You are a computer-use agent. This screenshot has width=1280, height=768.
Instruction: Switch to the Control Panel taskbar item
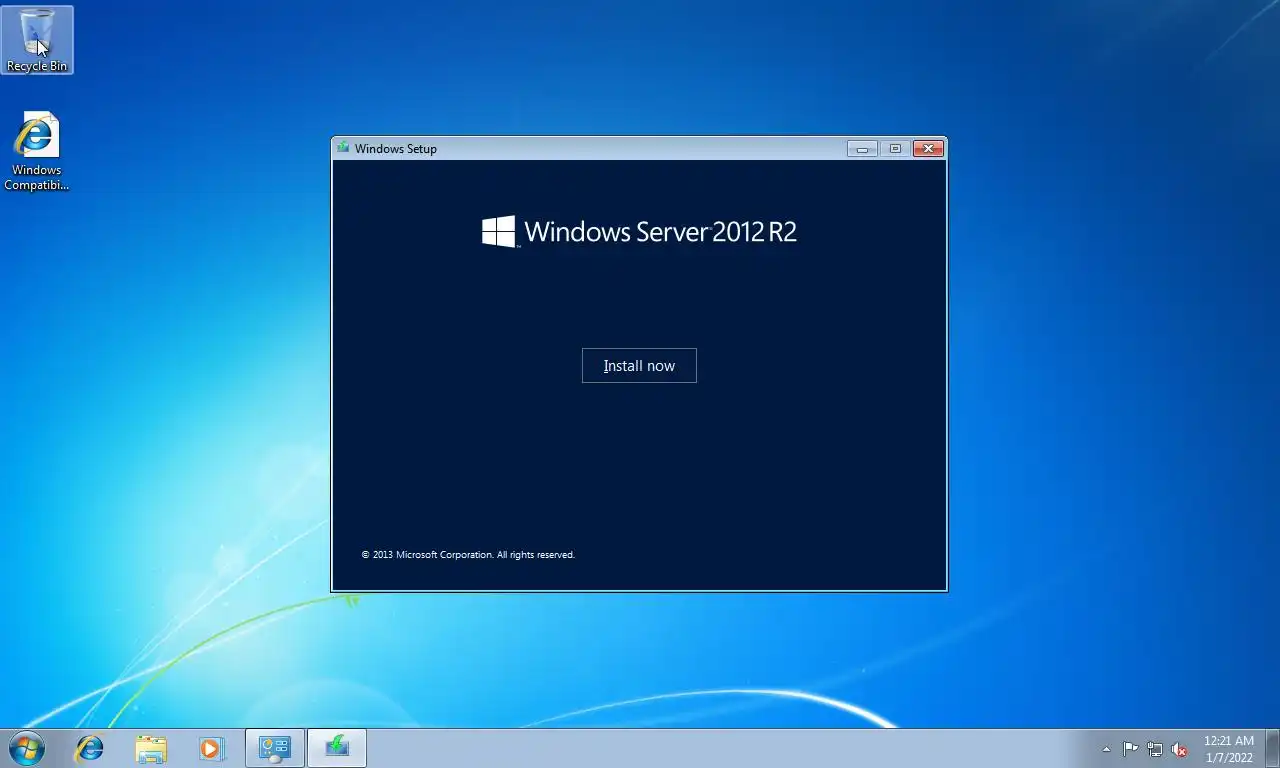275,748
